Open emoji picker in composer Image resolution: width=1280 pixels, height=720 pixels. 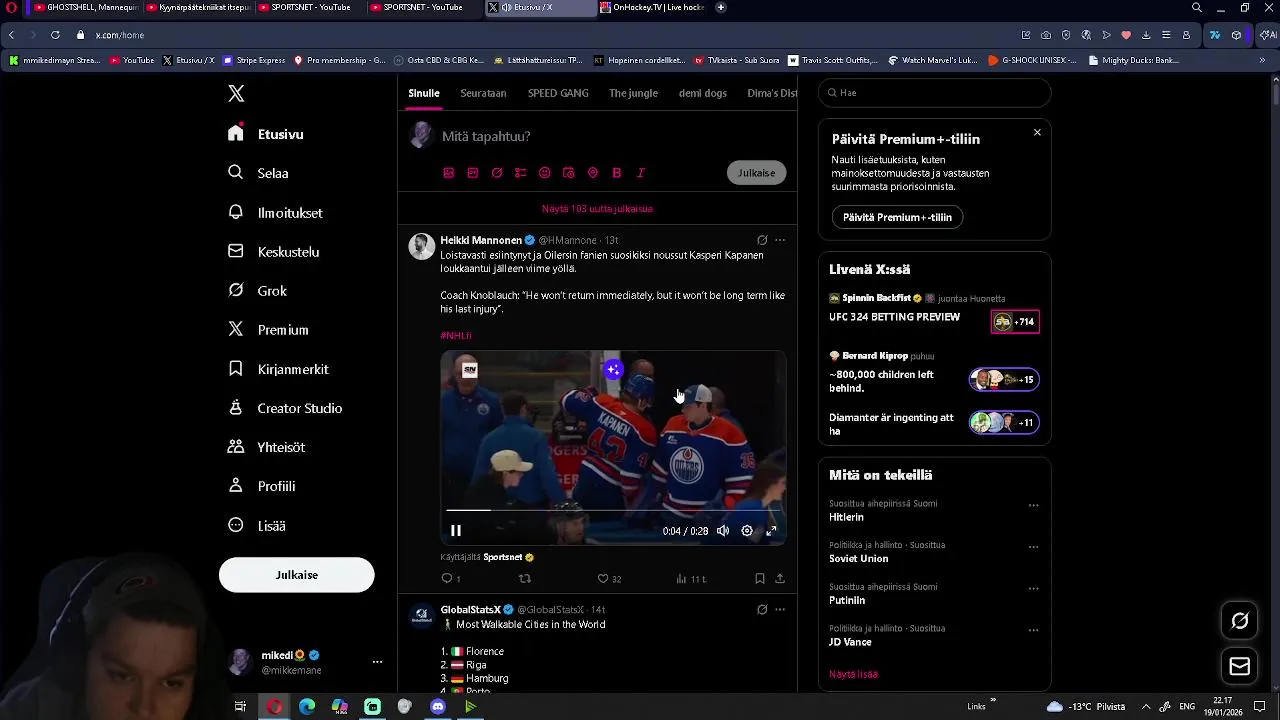[545, 173]
